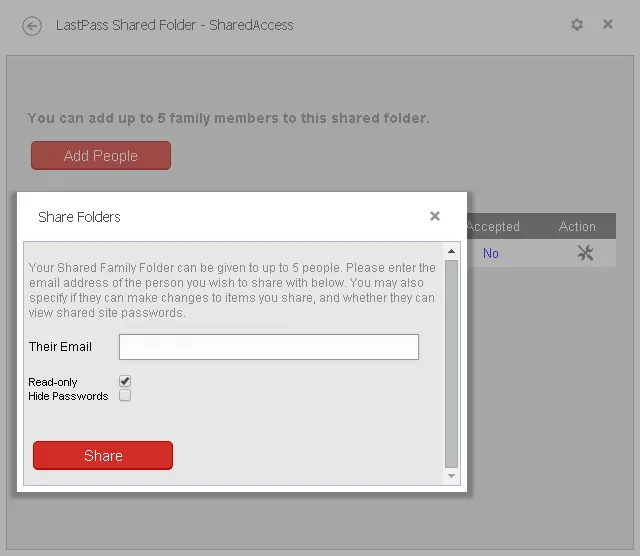Screen dimensions: 640x556
Task: Open settings via the gear icon
Action: [x=576, y=24]
